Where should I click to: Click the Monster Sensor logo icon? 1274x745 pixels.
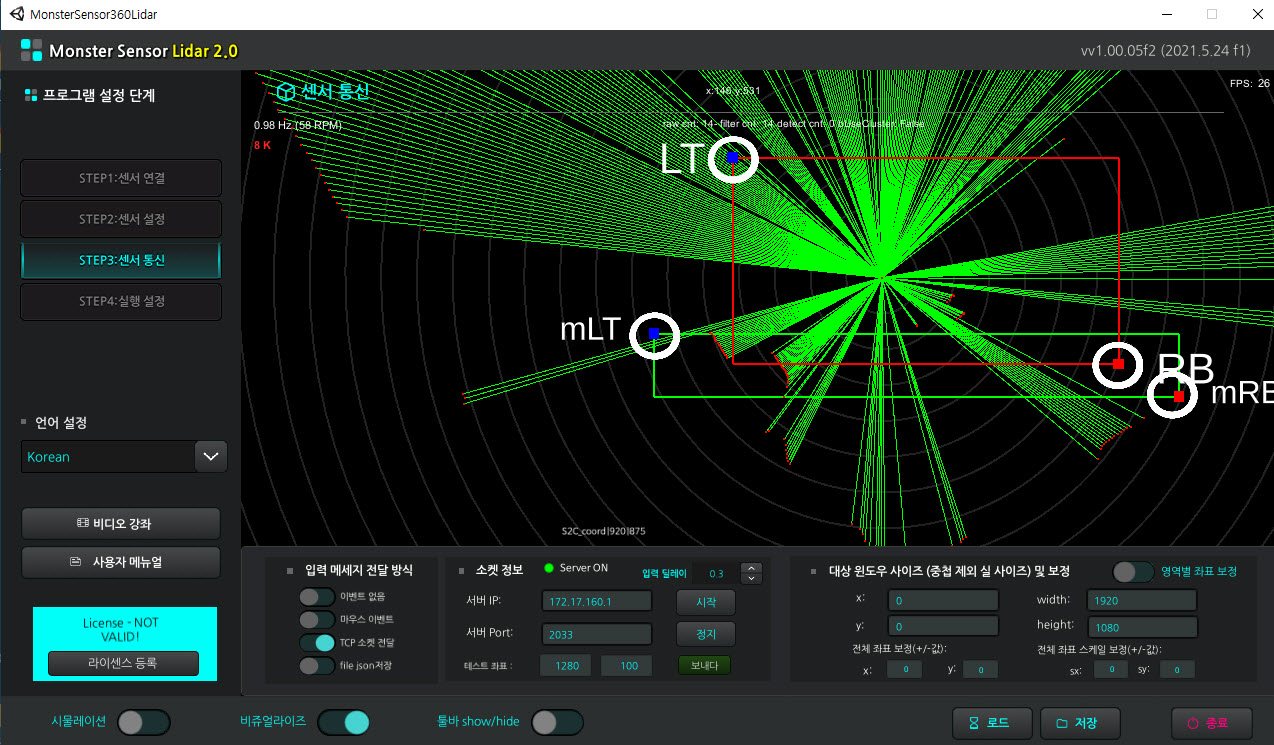tap(31, 50)
